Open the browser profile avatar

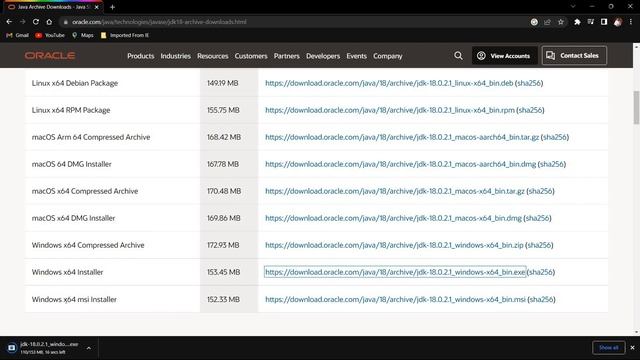(x=618, y=22)
